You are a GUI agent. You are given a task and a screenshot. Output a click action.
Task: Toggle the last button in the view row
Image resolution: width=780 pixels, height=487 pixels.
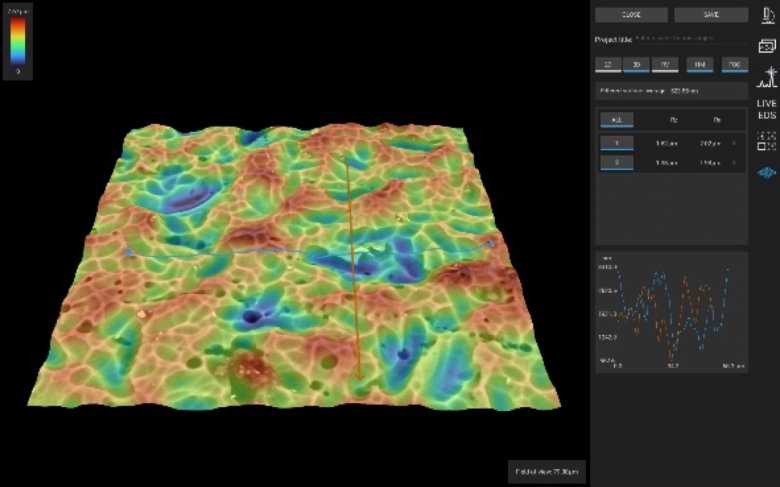click(x=734, y=65)
